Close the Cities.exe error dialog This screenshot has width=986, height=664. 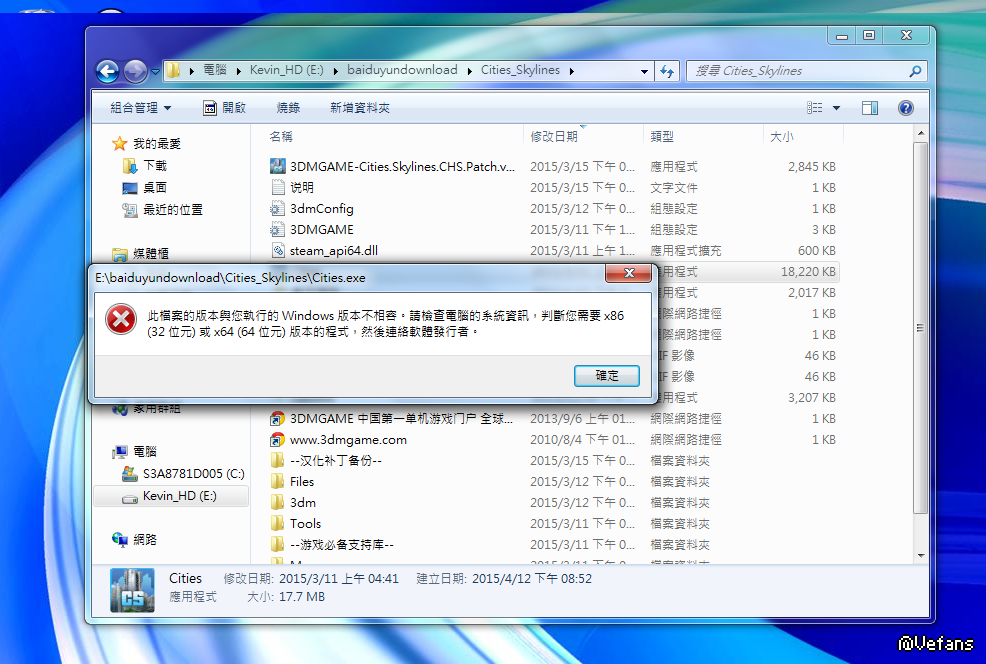628,273
